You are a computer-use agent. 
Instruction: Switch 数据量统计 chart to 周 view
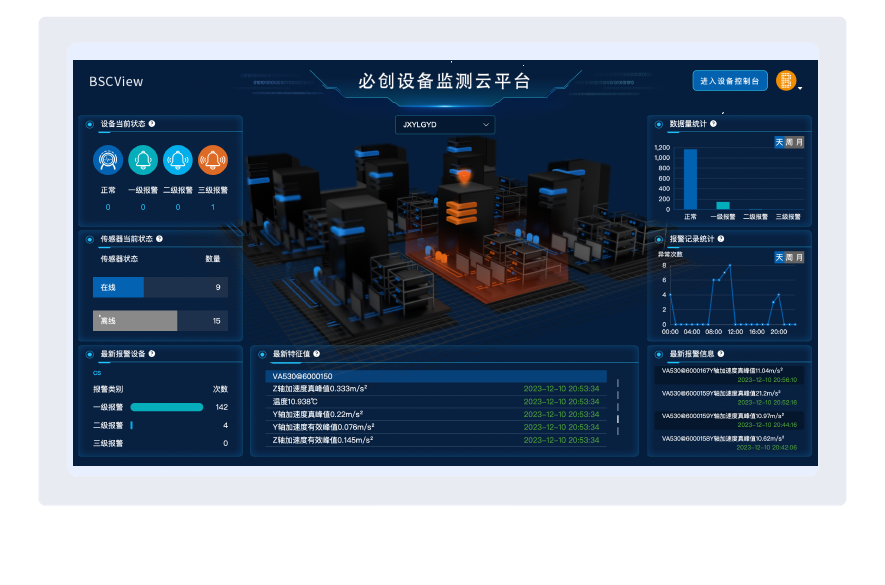tap(789, 143)
